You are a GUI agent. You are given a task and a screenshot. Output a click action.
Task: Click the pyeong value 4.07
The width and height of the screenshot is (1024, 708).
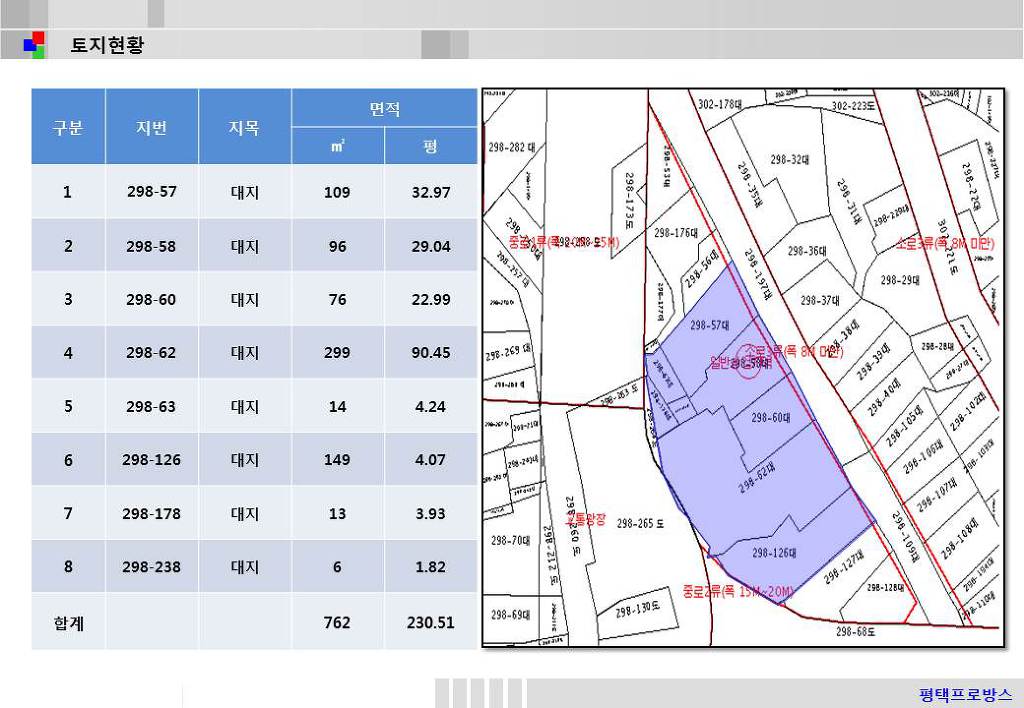(x=430, y=460)
